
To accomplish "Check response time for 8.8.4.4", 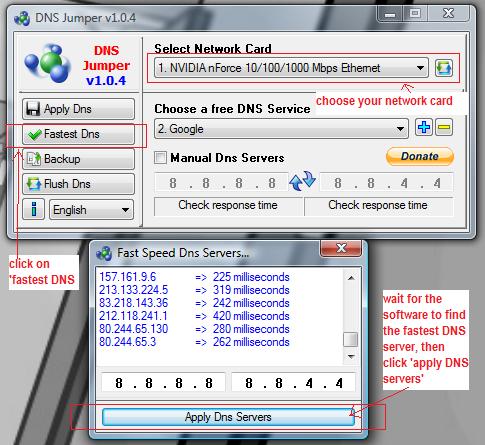I will pos(378,206).
